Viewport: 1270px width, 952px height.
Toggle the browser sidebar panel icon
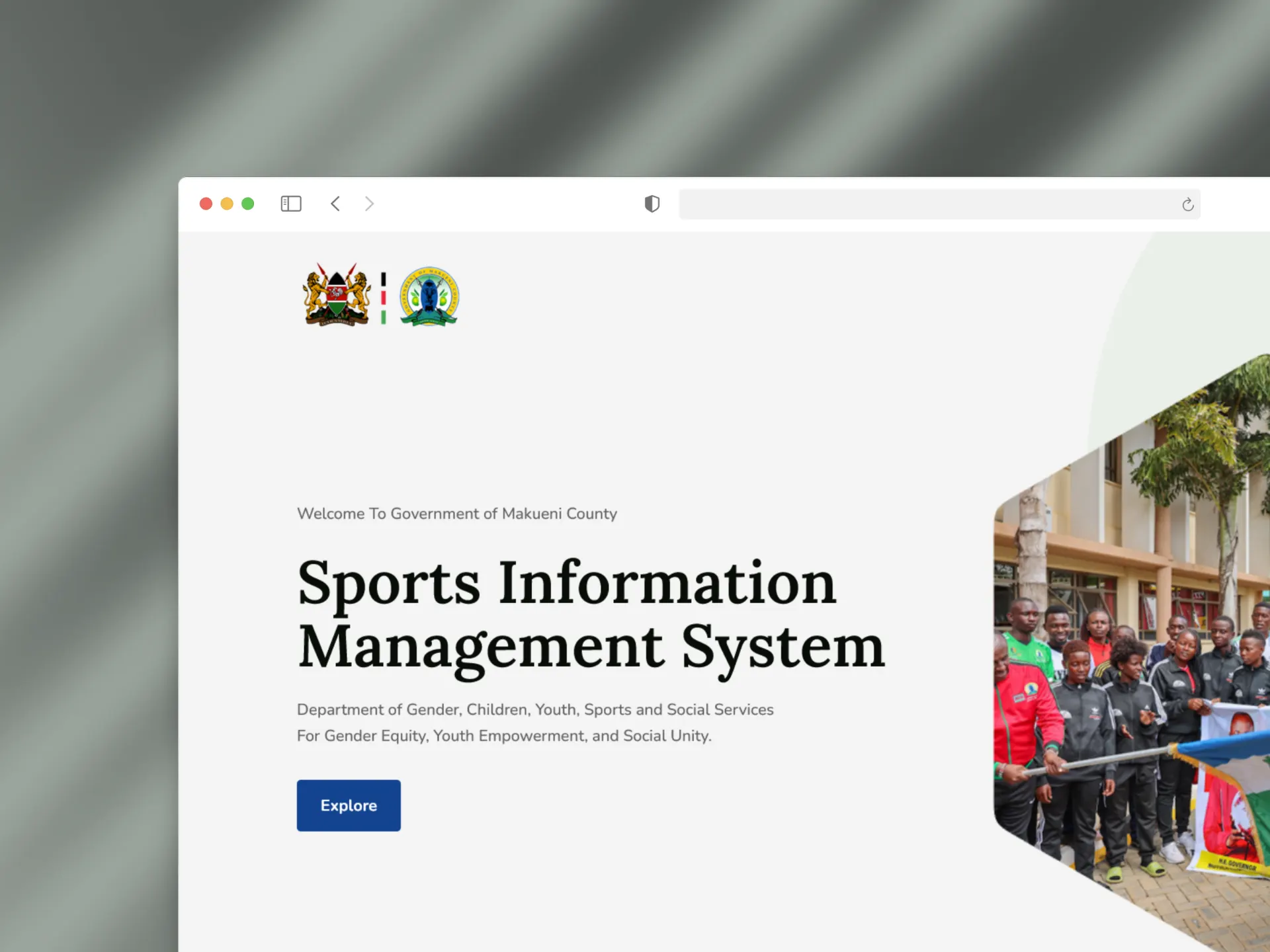click(x=291, y=204)
